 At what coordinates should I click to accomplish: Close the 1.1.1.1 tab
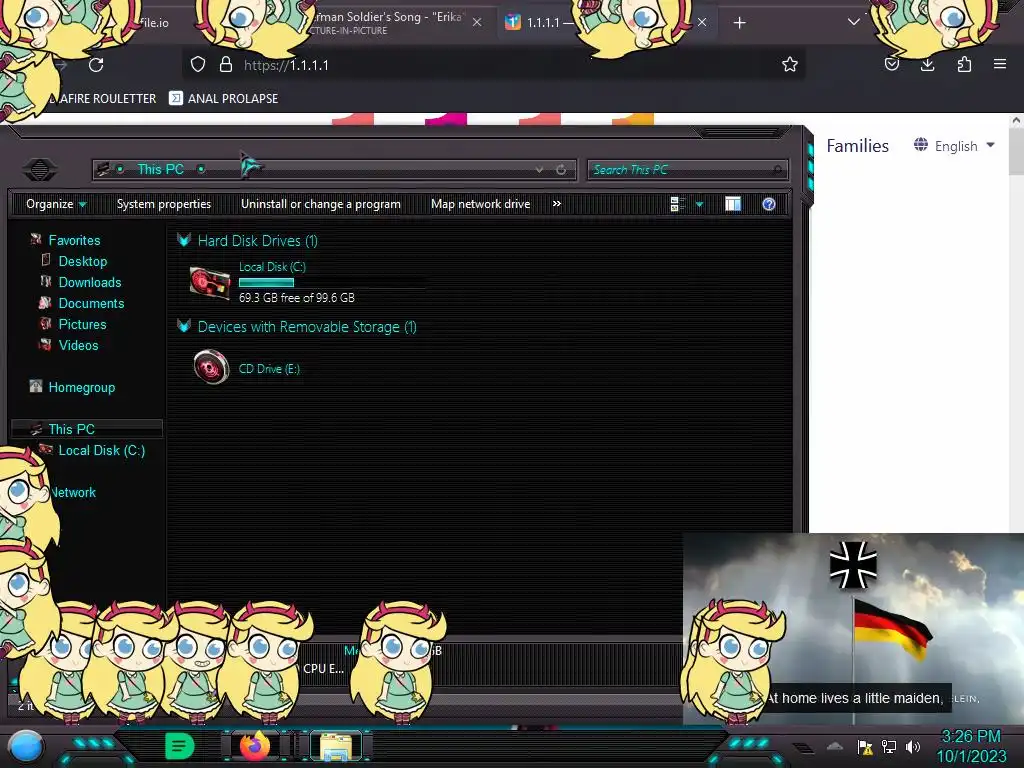coord(702,22)
